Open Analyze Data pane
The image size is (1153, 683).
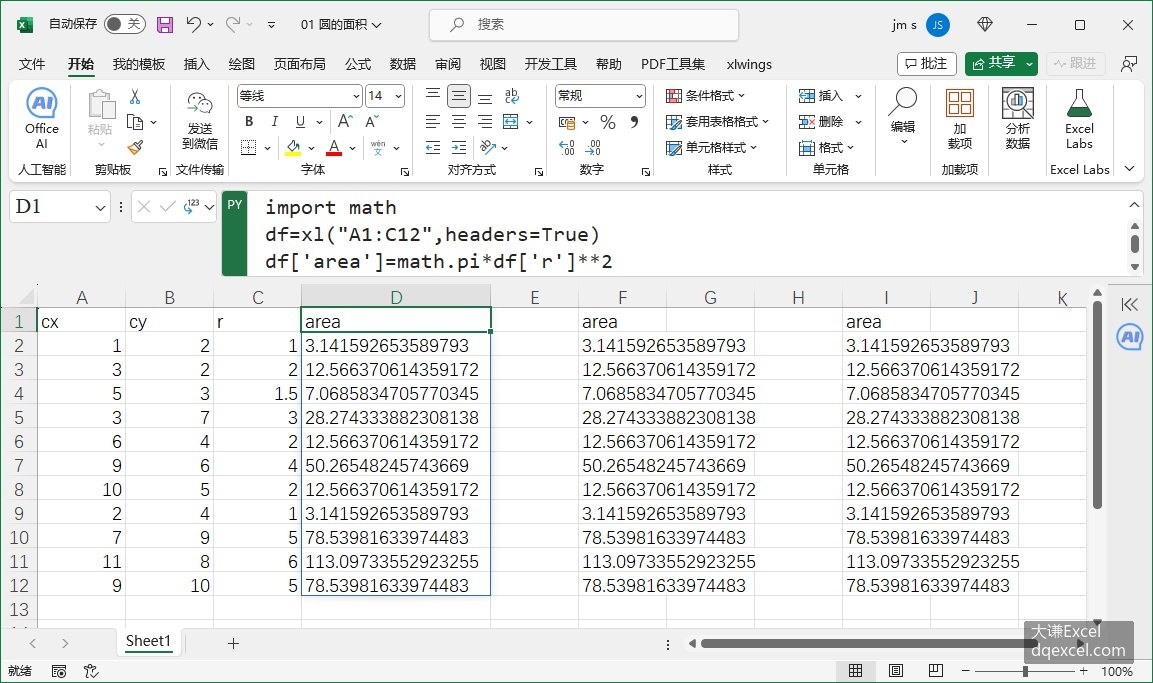click(1018, 120)
